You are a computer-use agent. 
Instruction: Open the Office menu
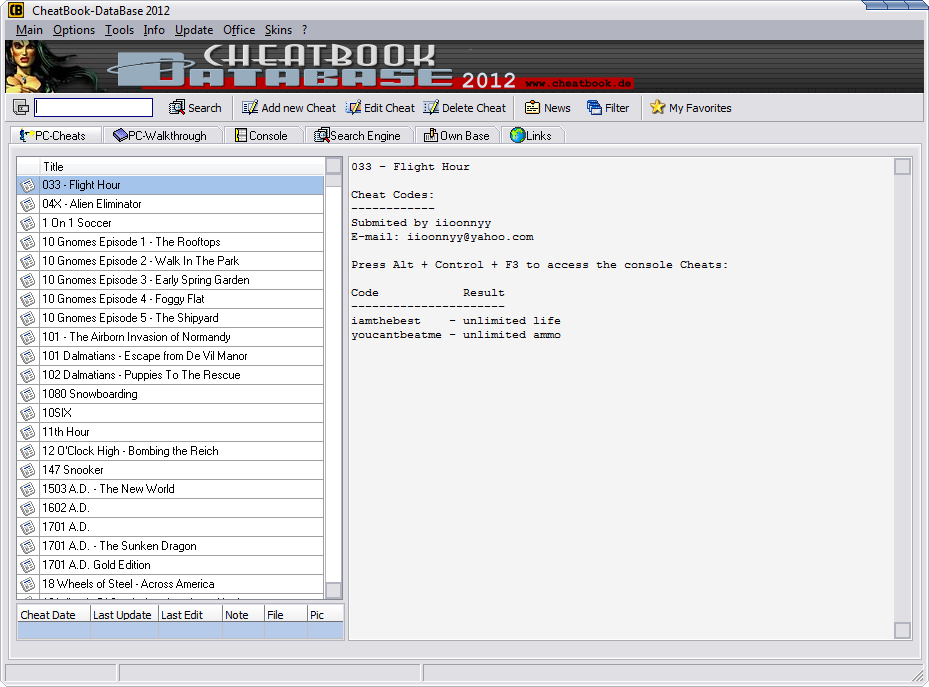click(x=239, y=30)
